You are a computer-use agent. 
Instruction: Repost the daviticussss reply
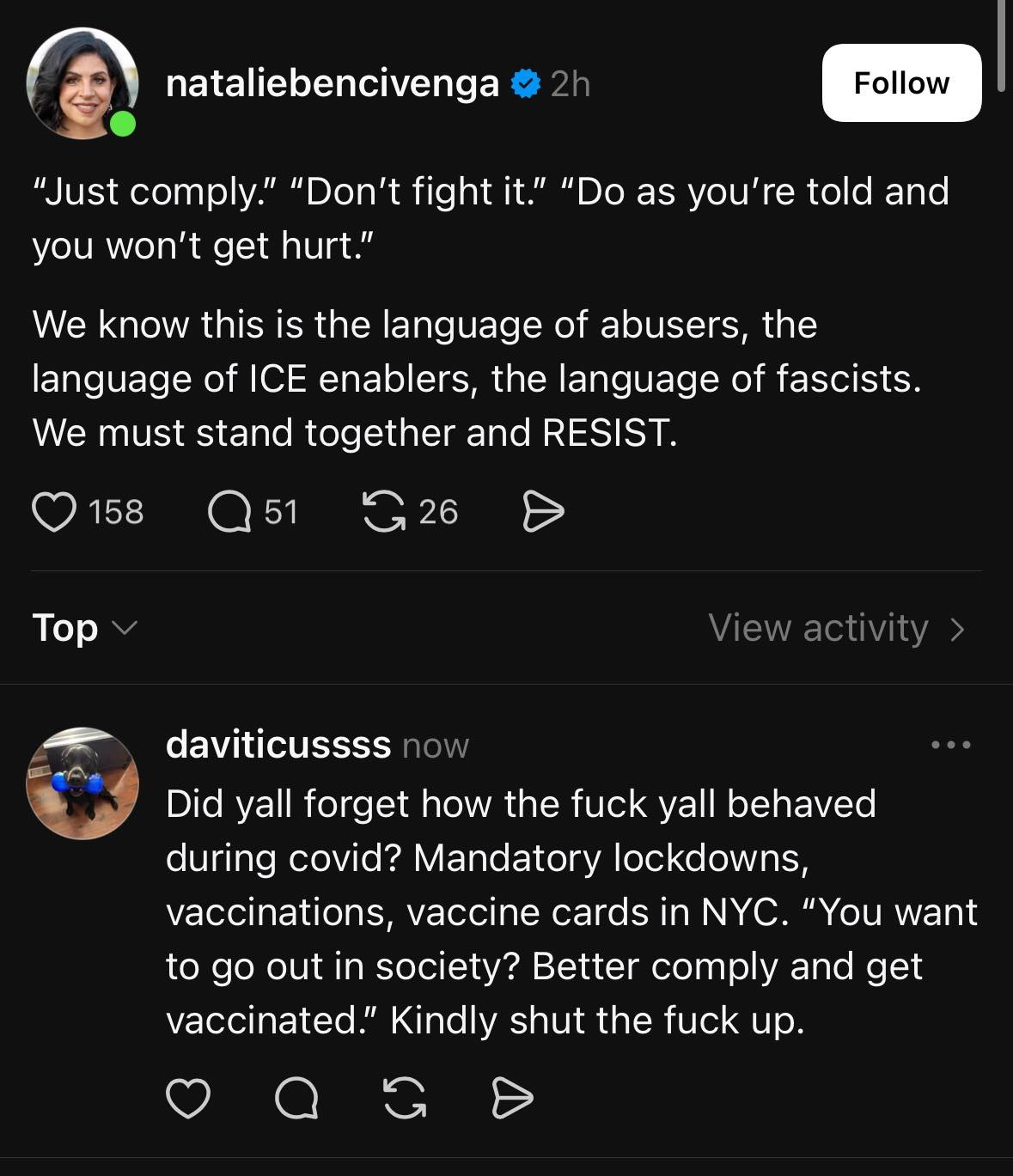coord(405,1099)
